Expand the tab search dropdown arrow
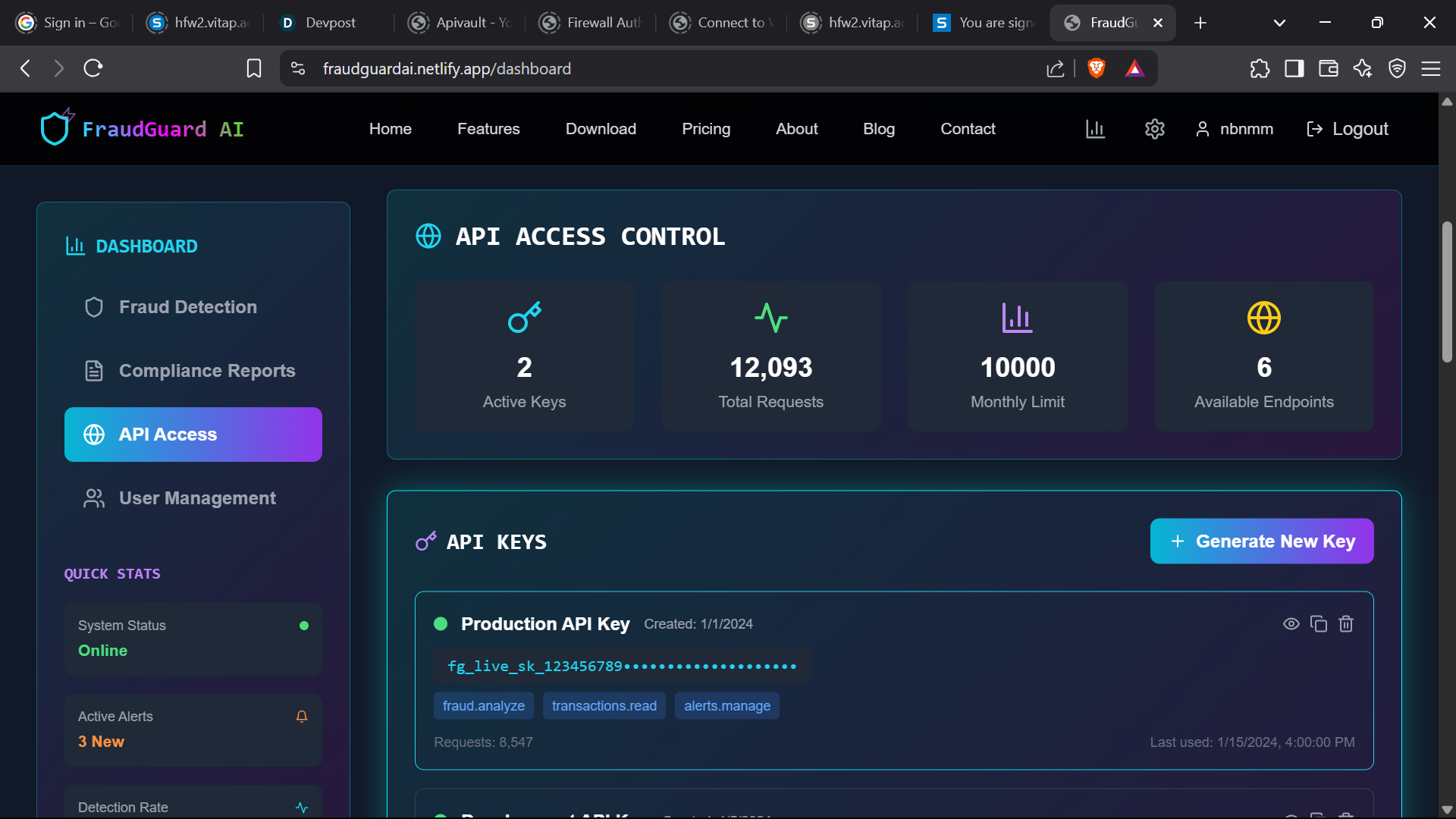The width and height of the screenshot is (1456, 819). click(1279, 23)
